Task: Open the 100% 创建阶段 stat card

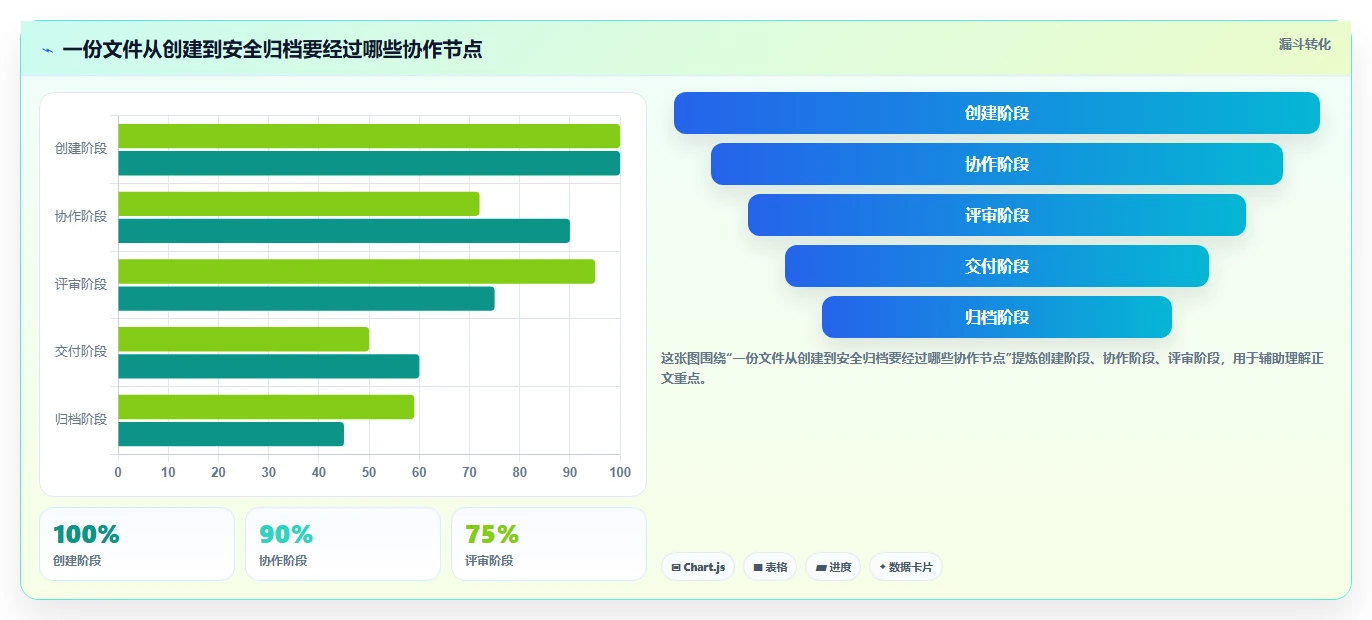Action: 137,544
